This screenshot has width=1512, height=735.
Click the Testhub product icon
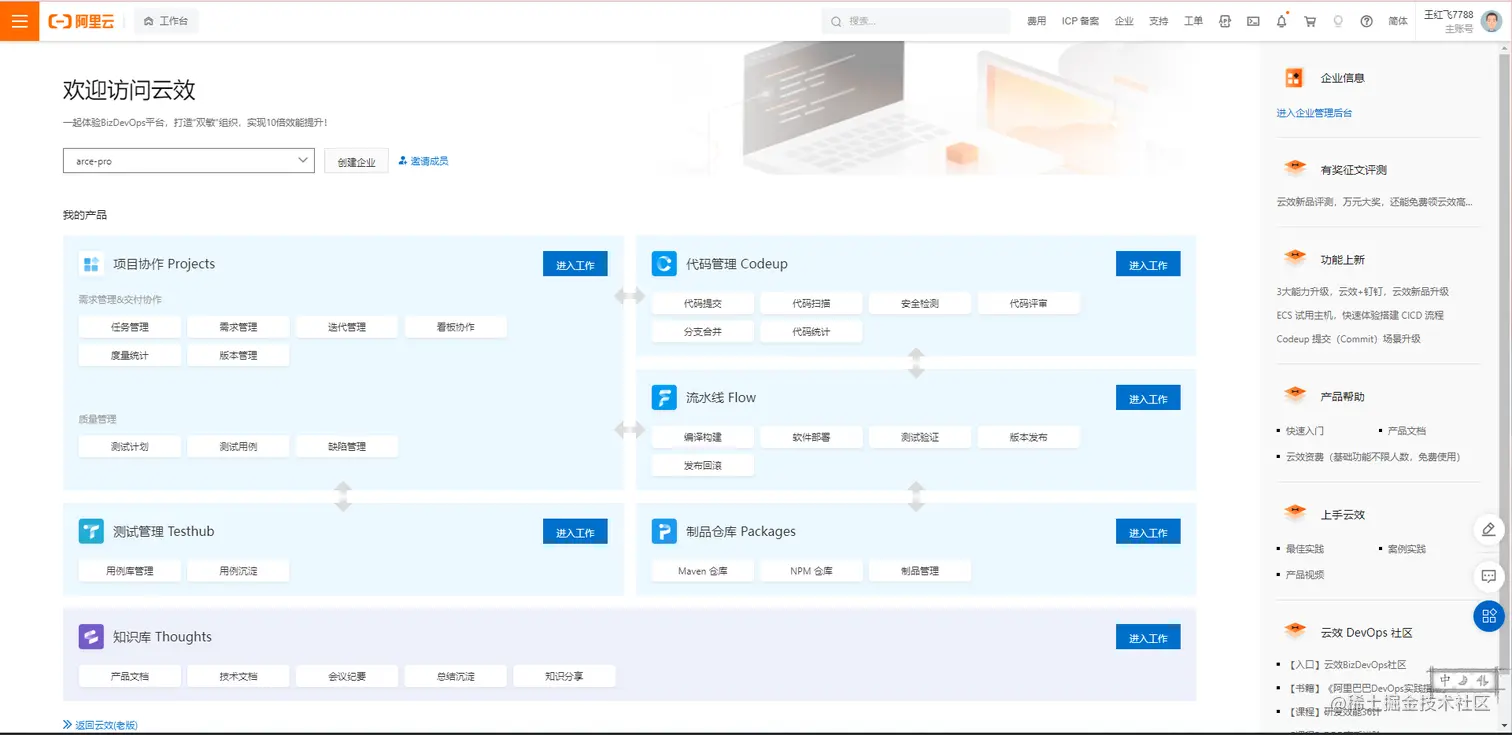pos(91,531)
